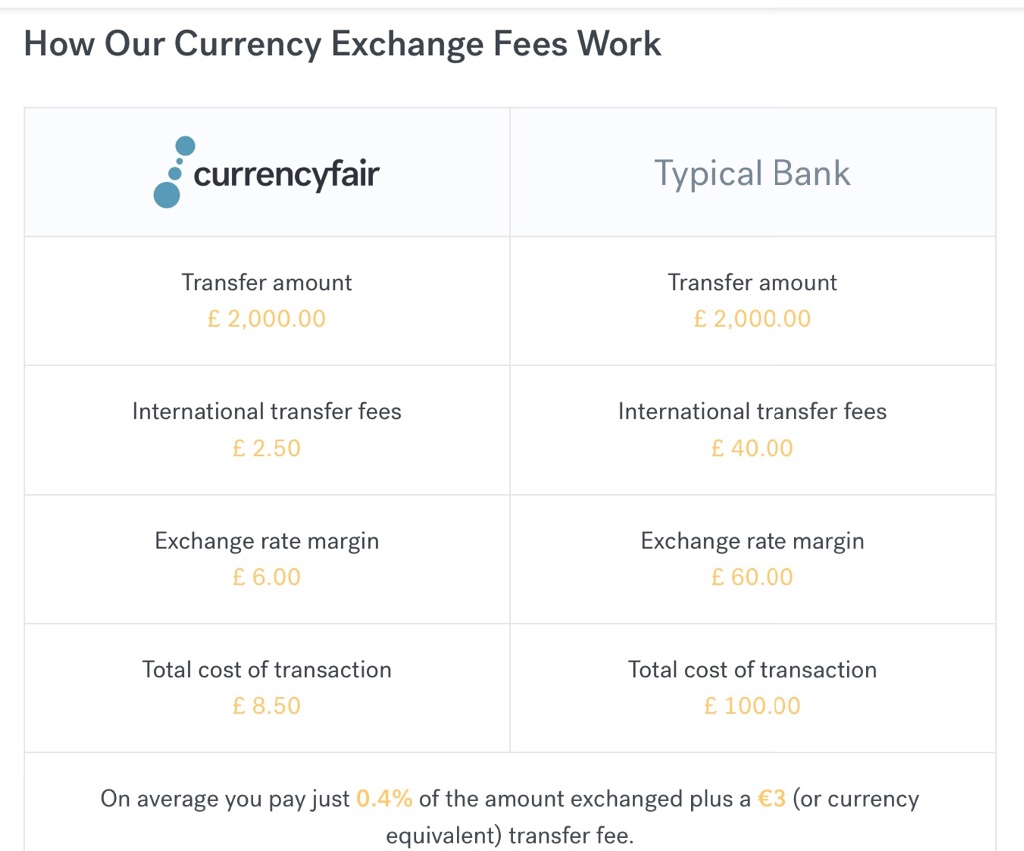Select bank international transfer fee £ 40.00
The image size is (1024, 851).
(x=752, y=448)
